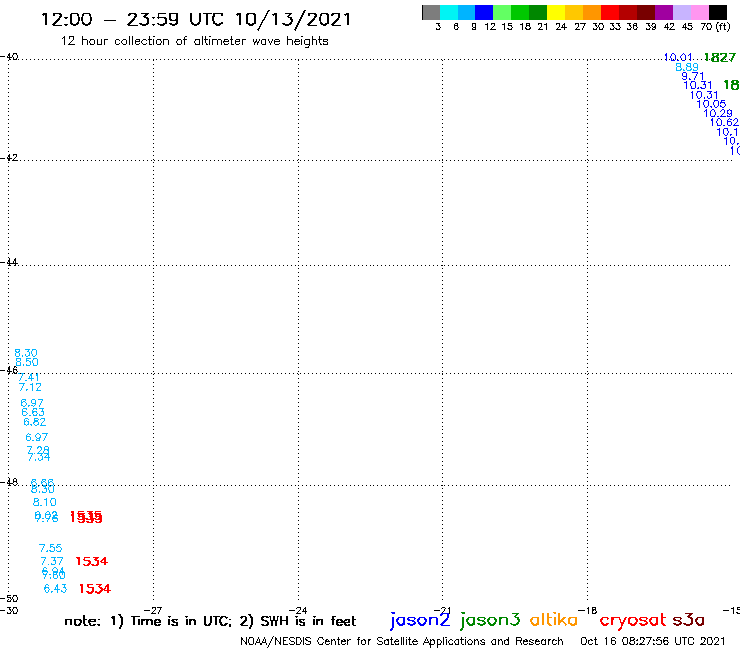
Task: Click the wave height value "8.89"
Action: 687,68
